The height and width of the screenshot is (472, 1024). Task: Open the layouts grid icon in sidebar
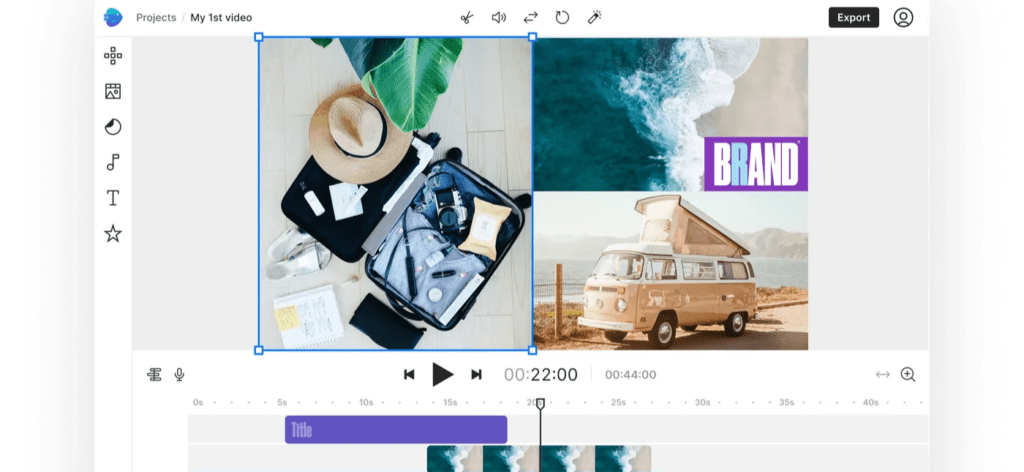[113, 56]
